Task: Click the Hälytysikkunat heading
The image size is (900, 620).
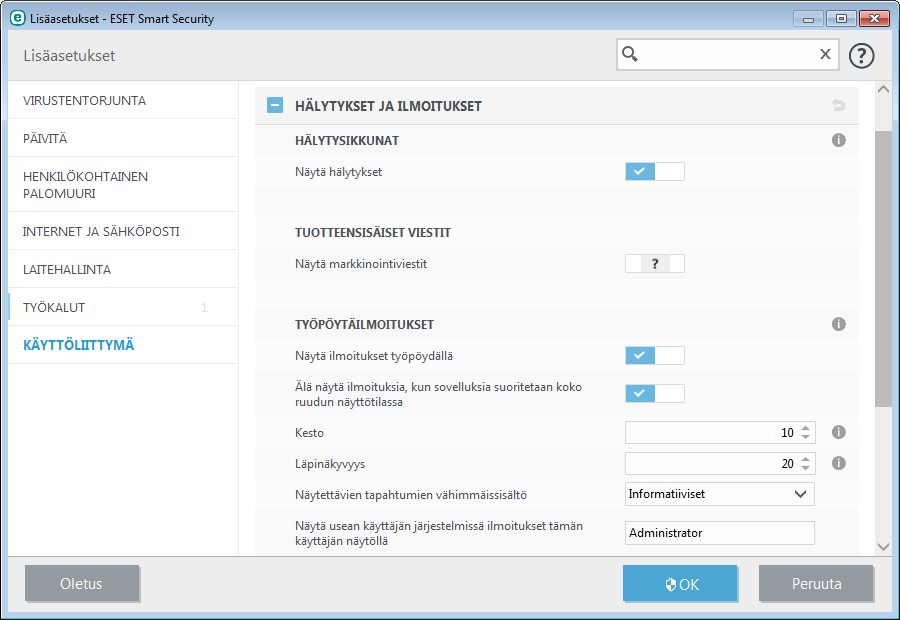Action: click(347, 141)
